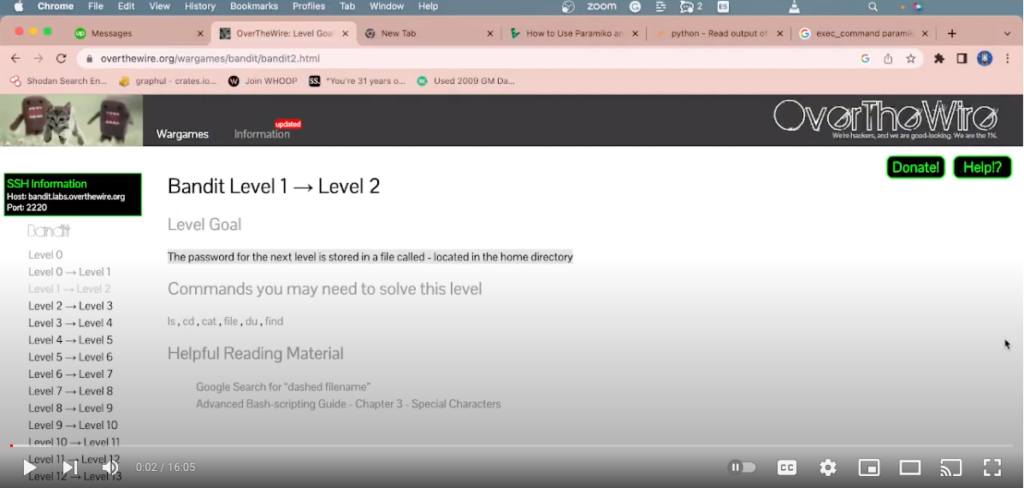Play the video
Viewport: 1024px width, 488px height.
(x=30, y=467)
